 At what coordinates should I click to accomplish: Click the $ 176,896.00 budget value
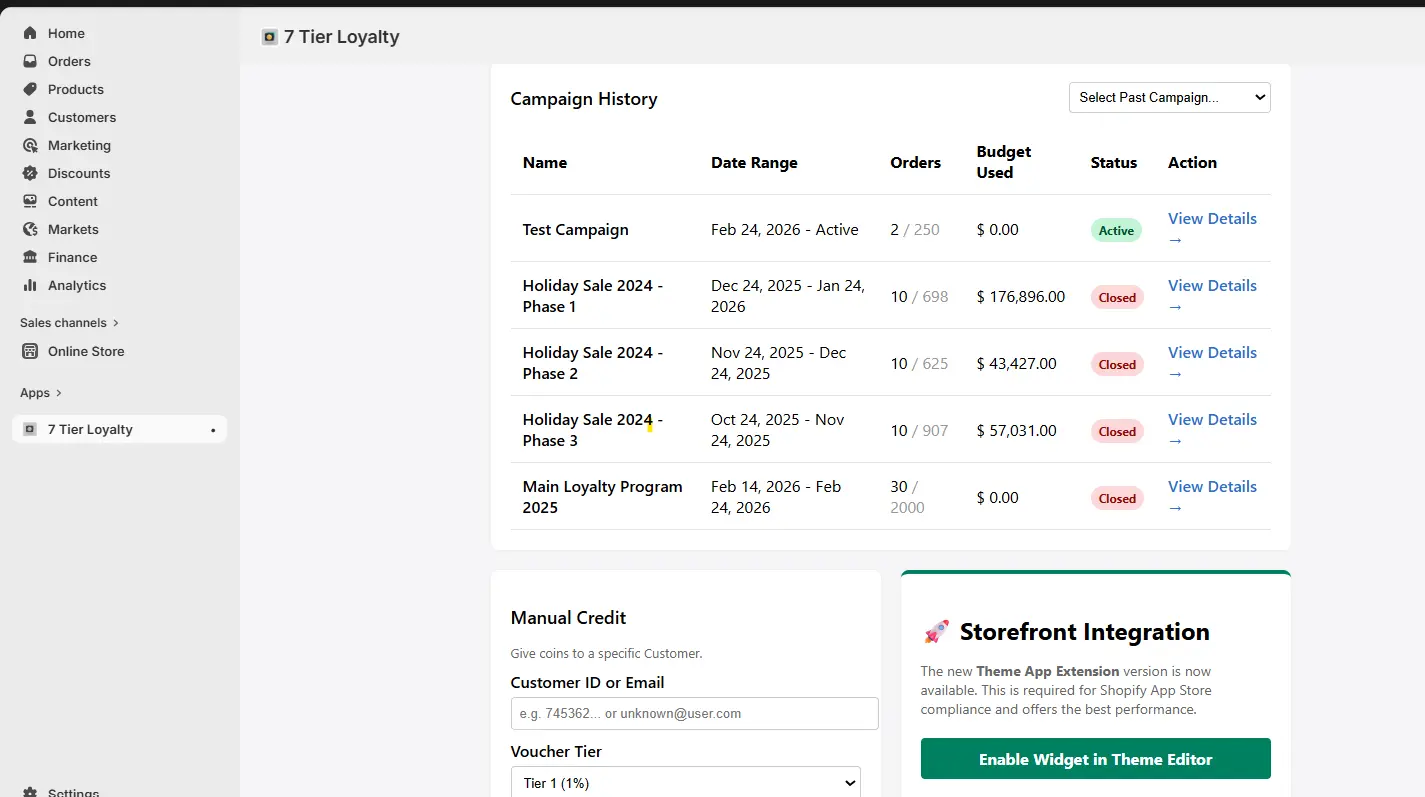(x=1021, y=296)
